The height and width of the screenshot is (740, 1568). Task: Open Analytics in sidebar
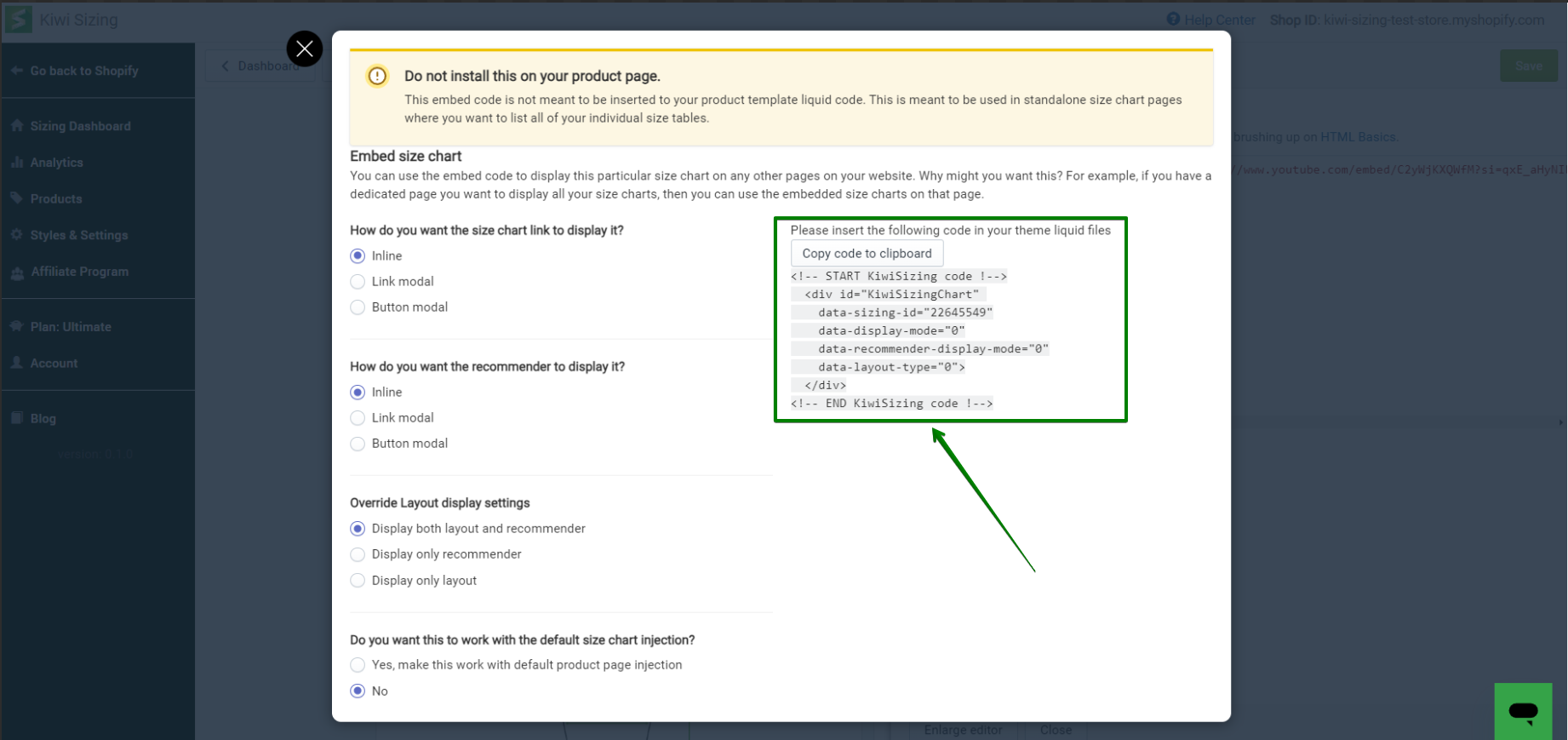click(x=57, y=163)
